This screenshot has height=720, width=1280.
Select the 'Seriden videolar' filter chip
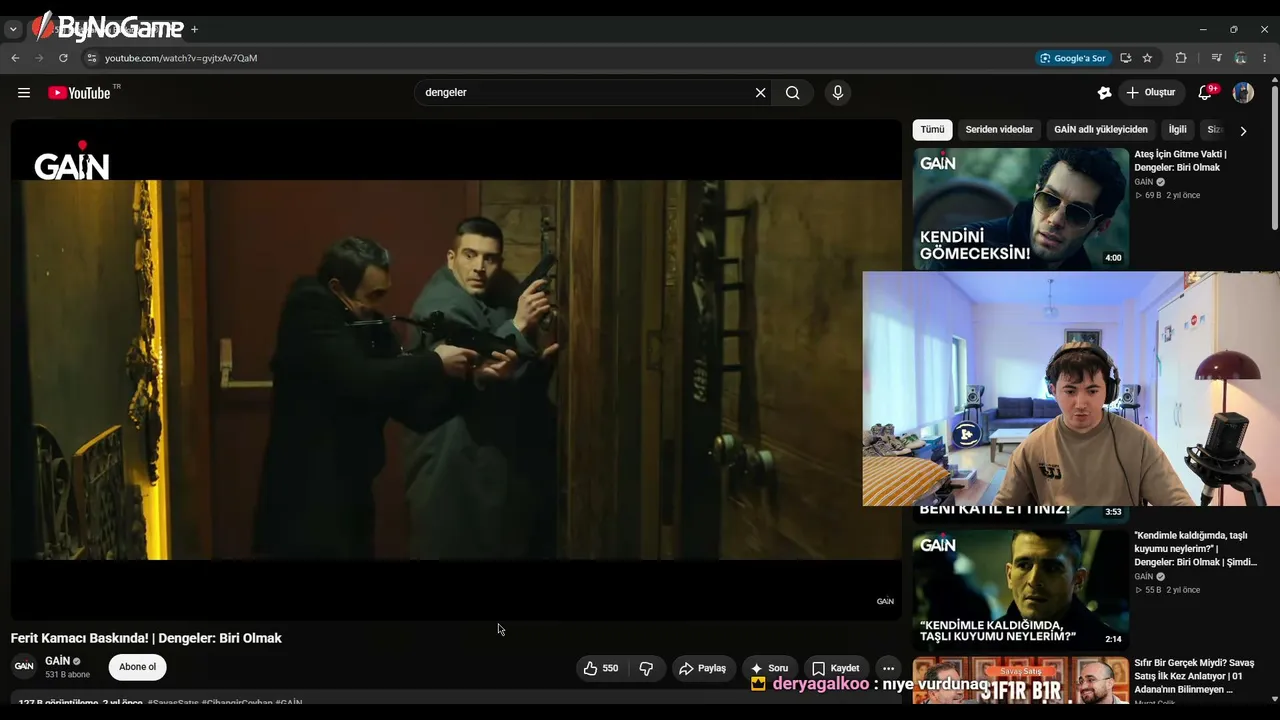click(999, 130)
